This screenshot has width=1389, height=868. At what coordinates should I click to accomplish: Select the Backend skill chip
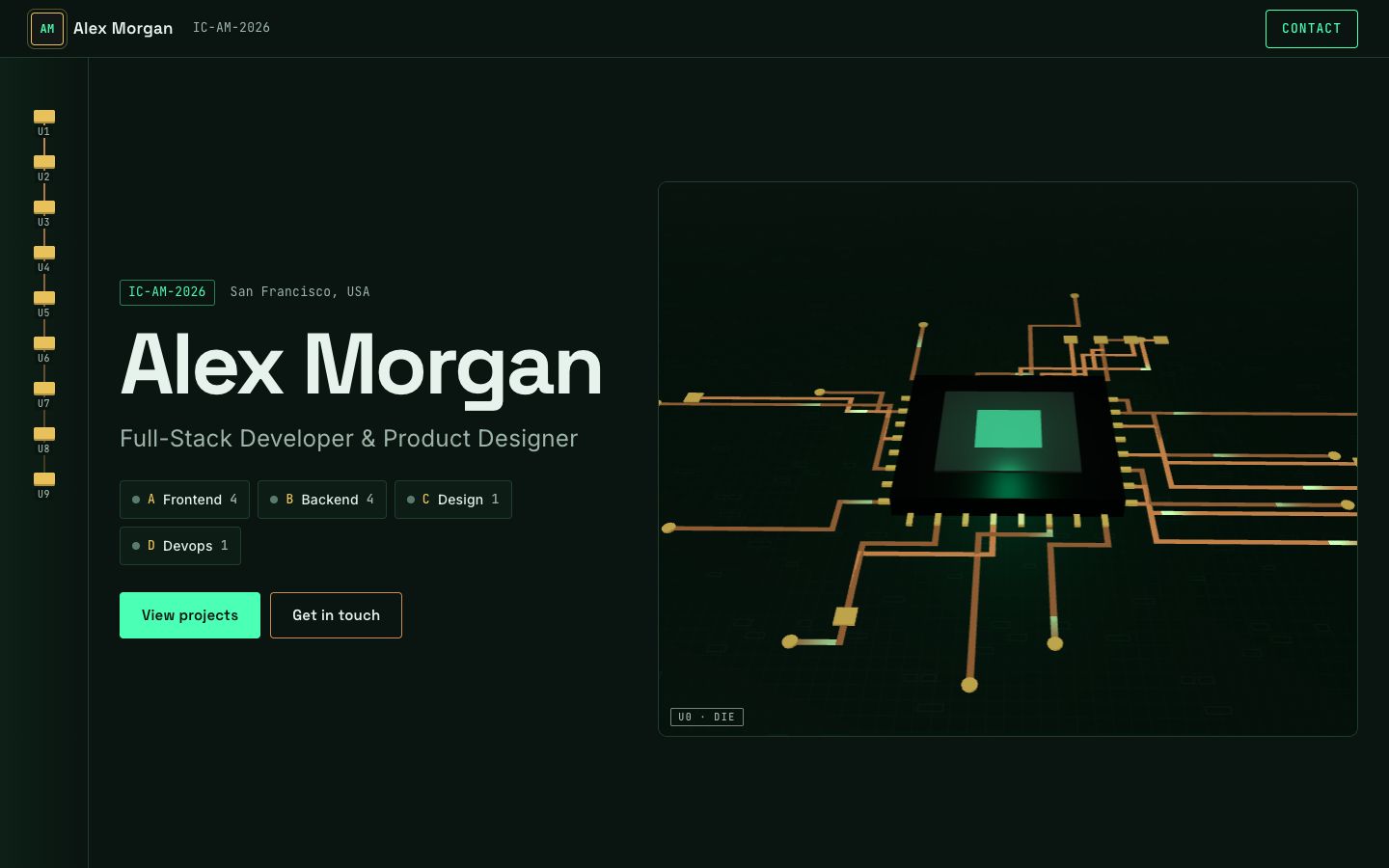point(322,500)
